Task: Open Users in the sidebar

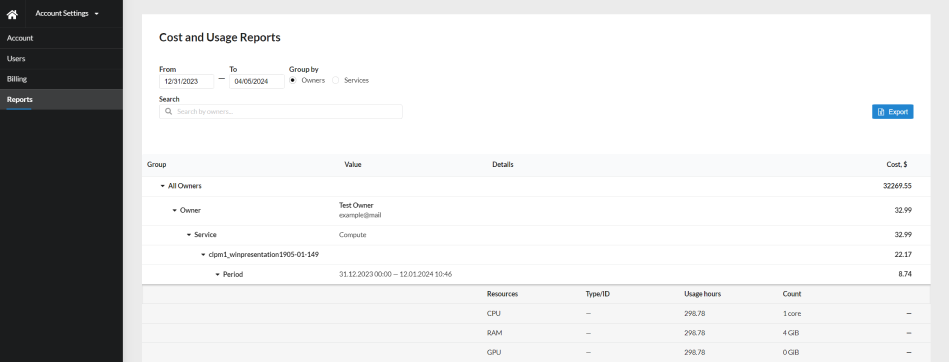Action: [x=61, y=59]
